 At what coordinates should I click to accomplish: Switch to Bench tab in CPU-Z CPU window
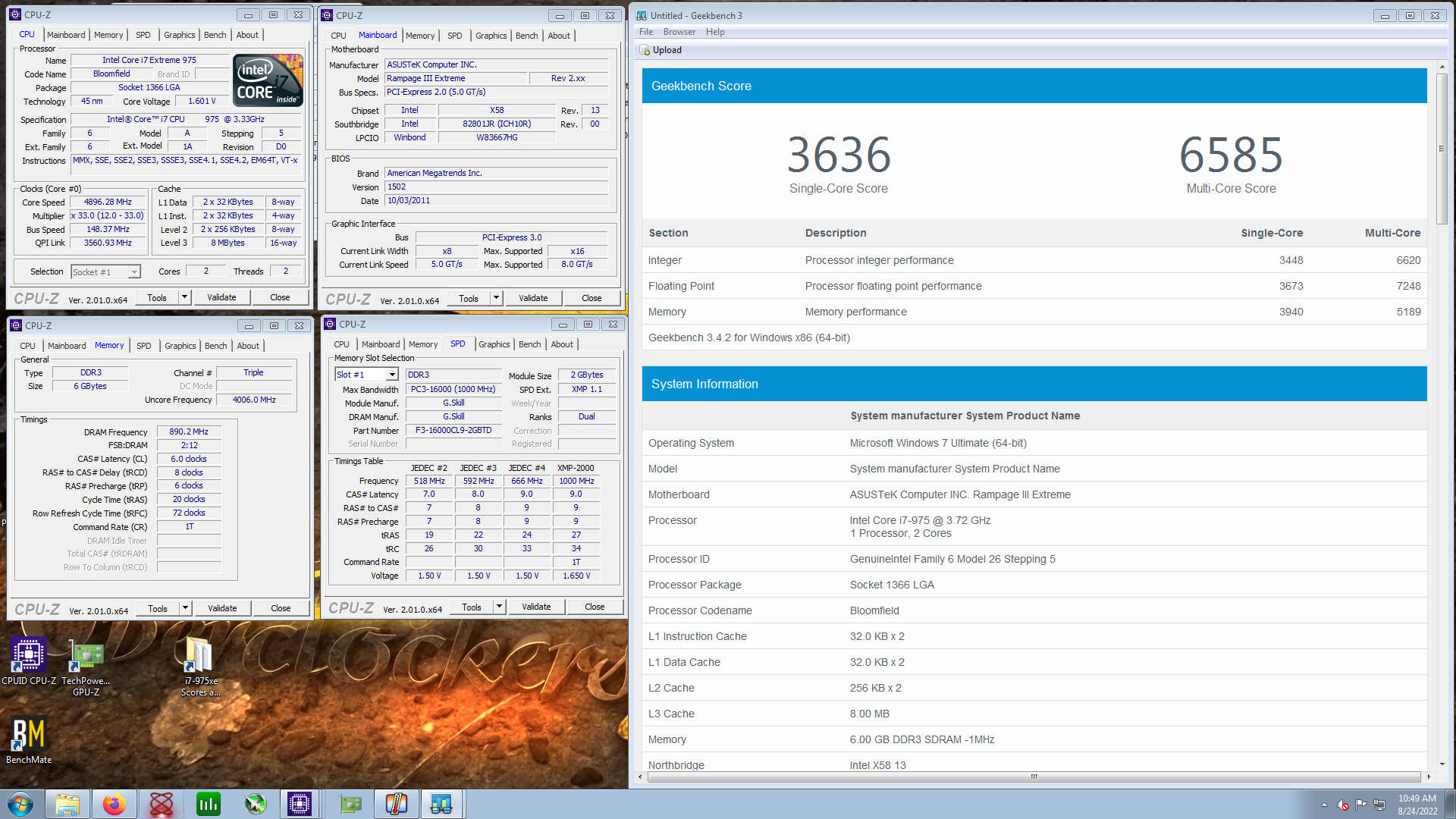[215, 35]
